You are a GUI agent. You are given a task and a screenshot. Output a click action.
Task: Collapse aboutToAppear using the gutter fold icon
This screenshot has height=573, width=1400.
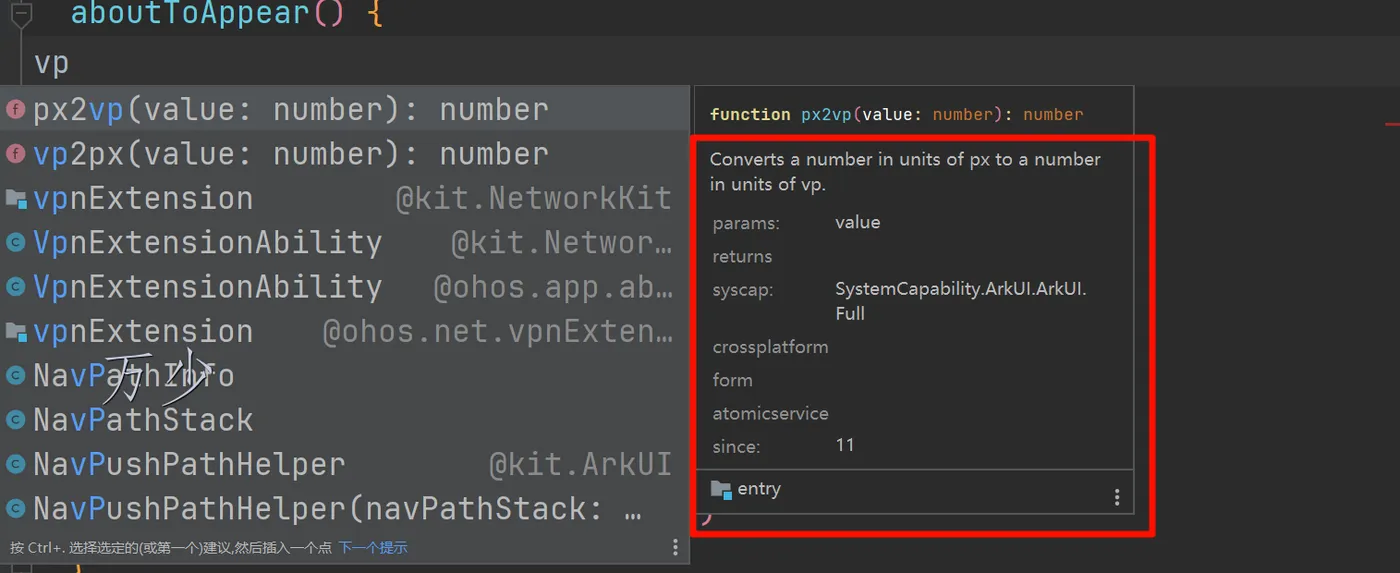pos(22,14)
